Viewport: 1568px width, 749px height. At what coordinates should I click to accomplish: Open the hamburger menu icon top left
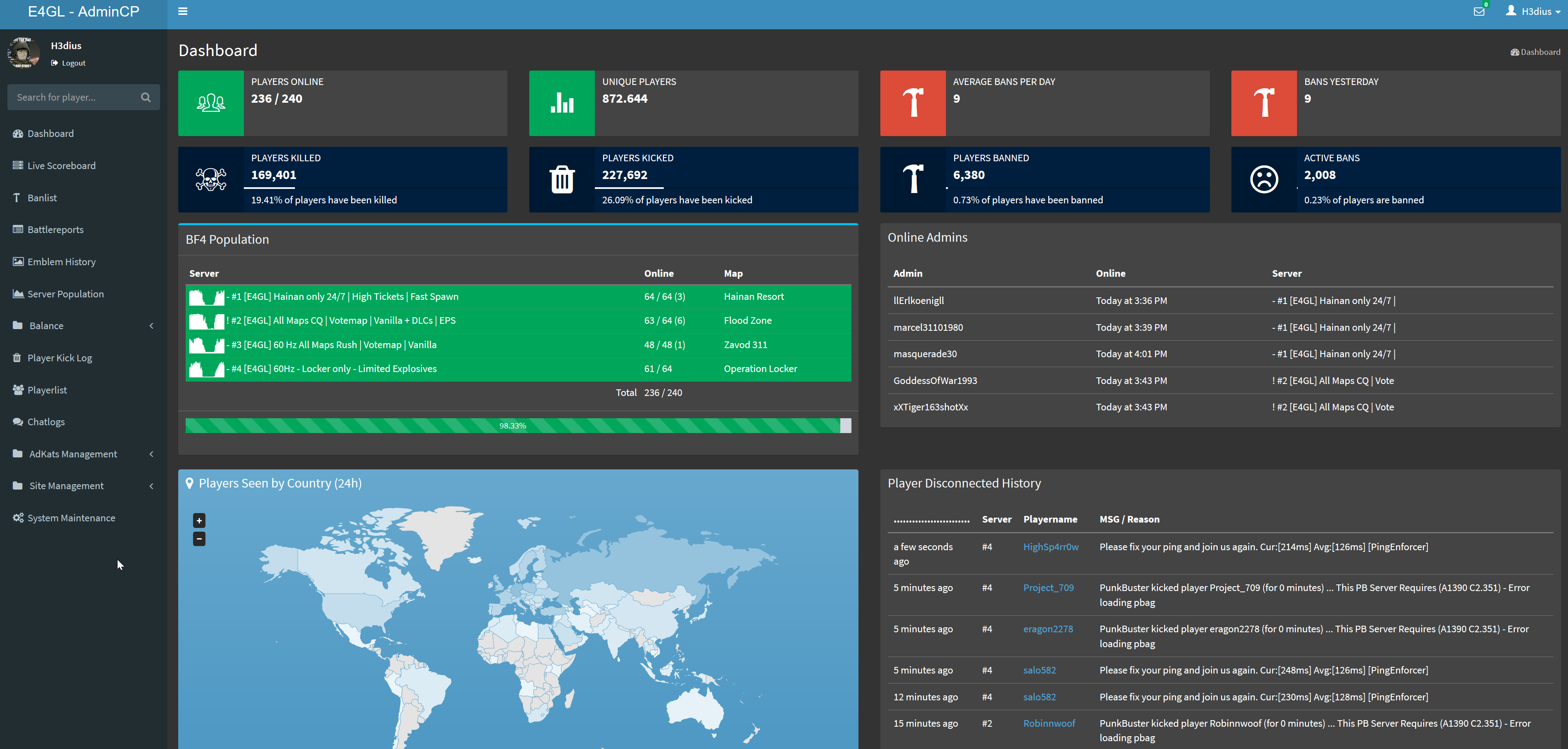tap(183, 11)
